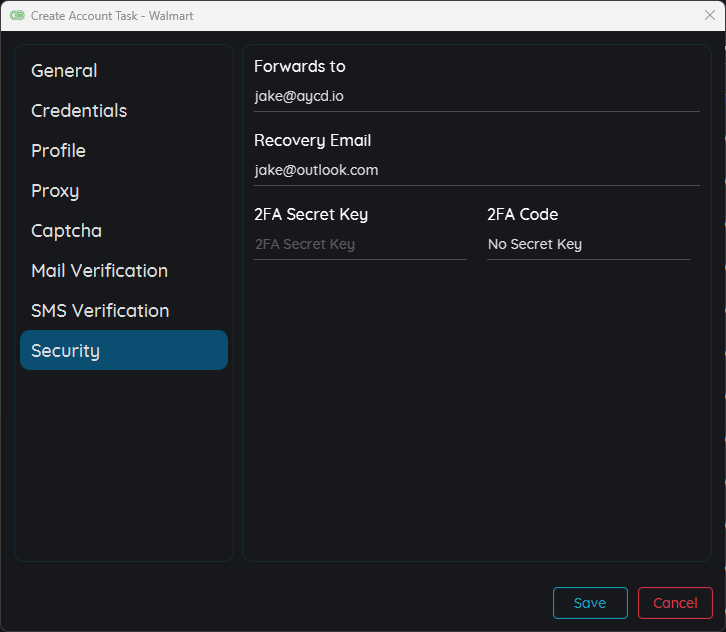Image resolution: width=726 pixels, height=632 pixels.
Task: Open the General settings tab
Action: click(x=64, y=71)
